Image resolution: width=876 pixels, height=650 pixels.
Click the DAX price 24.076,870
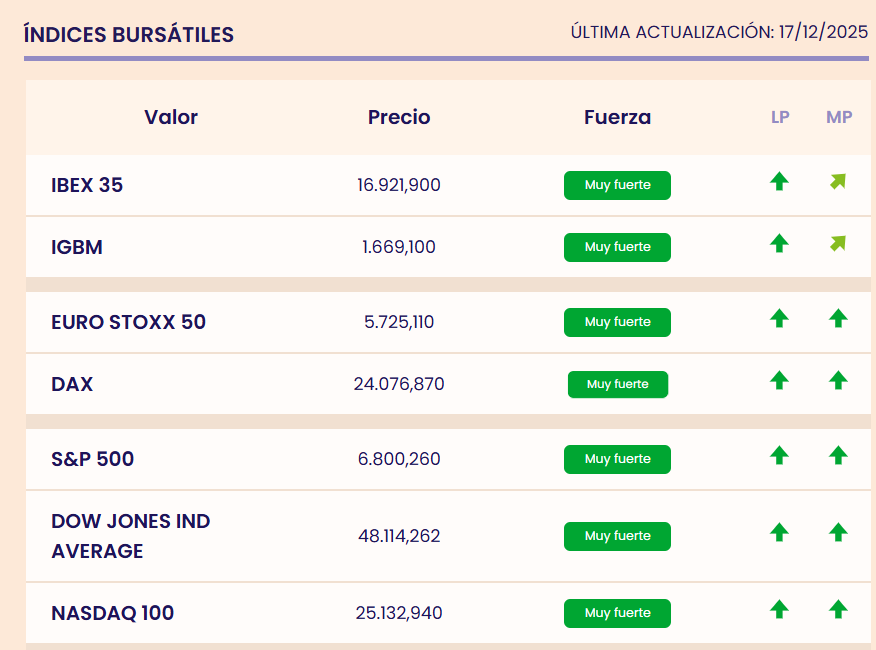(x=399, y=384)
